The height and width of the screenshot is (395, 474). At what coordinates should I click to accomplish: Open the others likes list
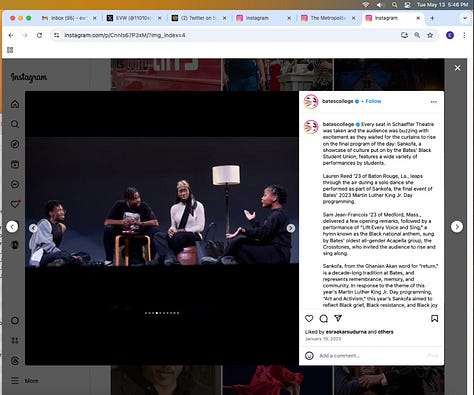coord(386,332)
